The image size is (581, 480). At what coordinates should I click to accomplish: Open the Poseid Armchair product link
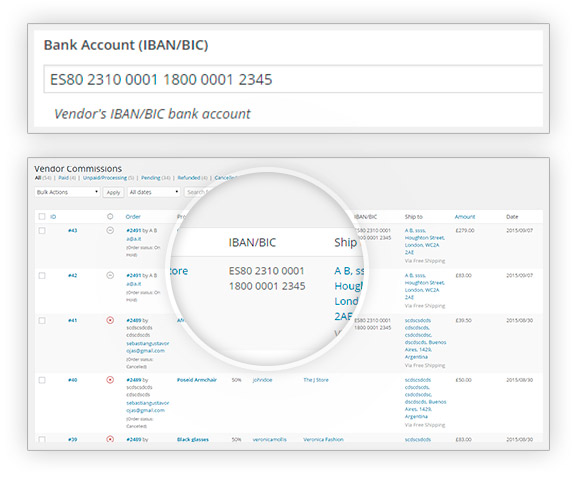point(197,380)
